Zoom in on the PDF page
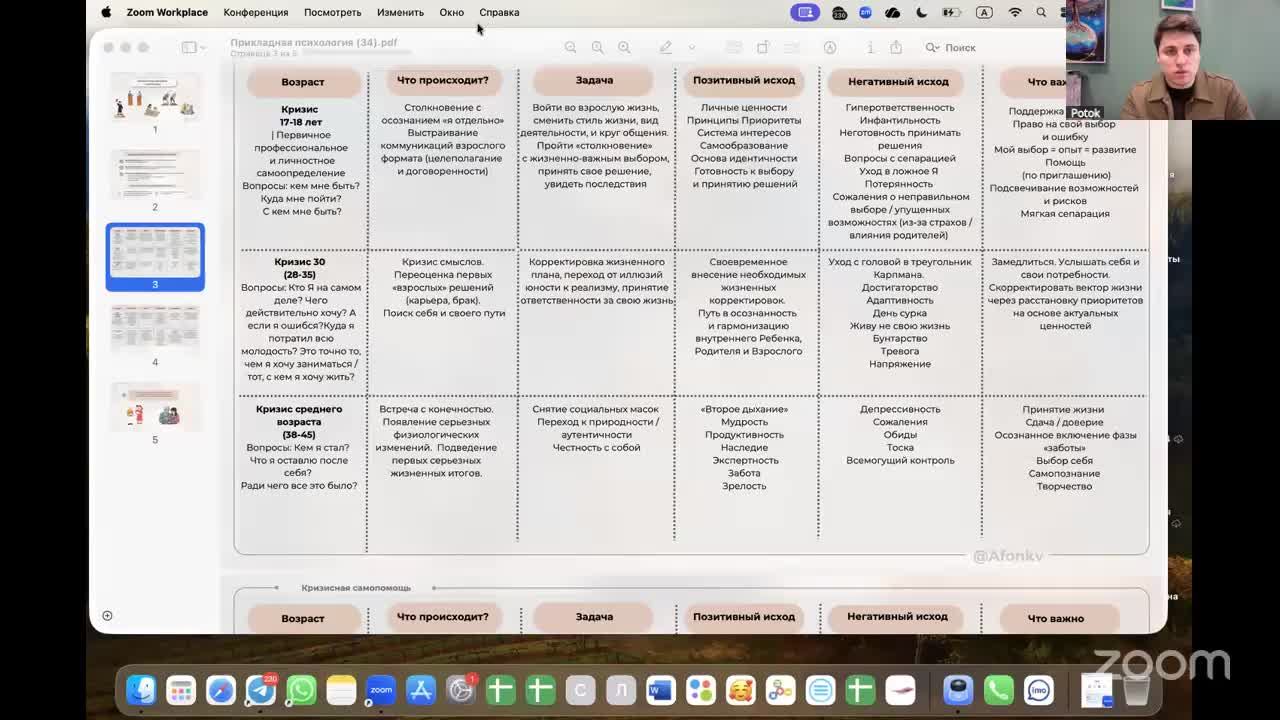 click(624, 47)
